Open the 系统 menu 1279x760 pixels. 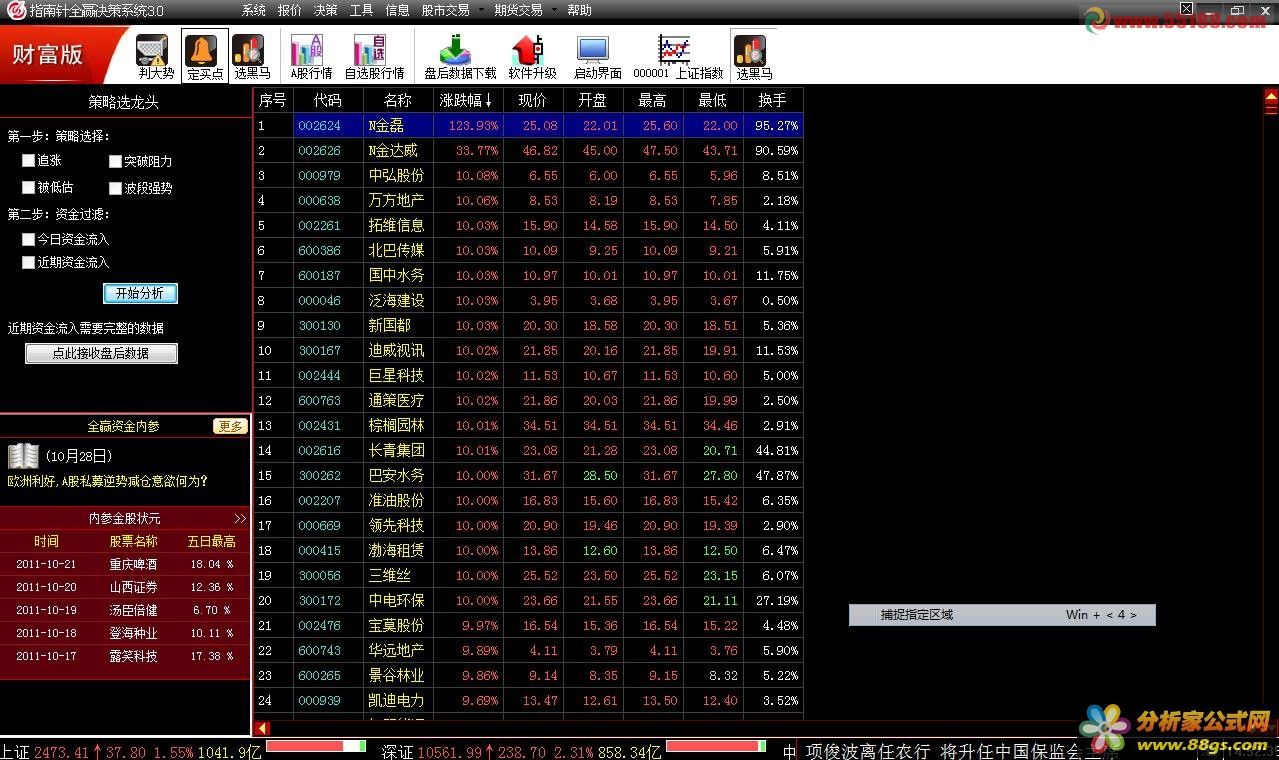point(254,10)
